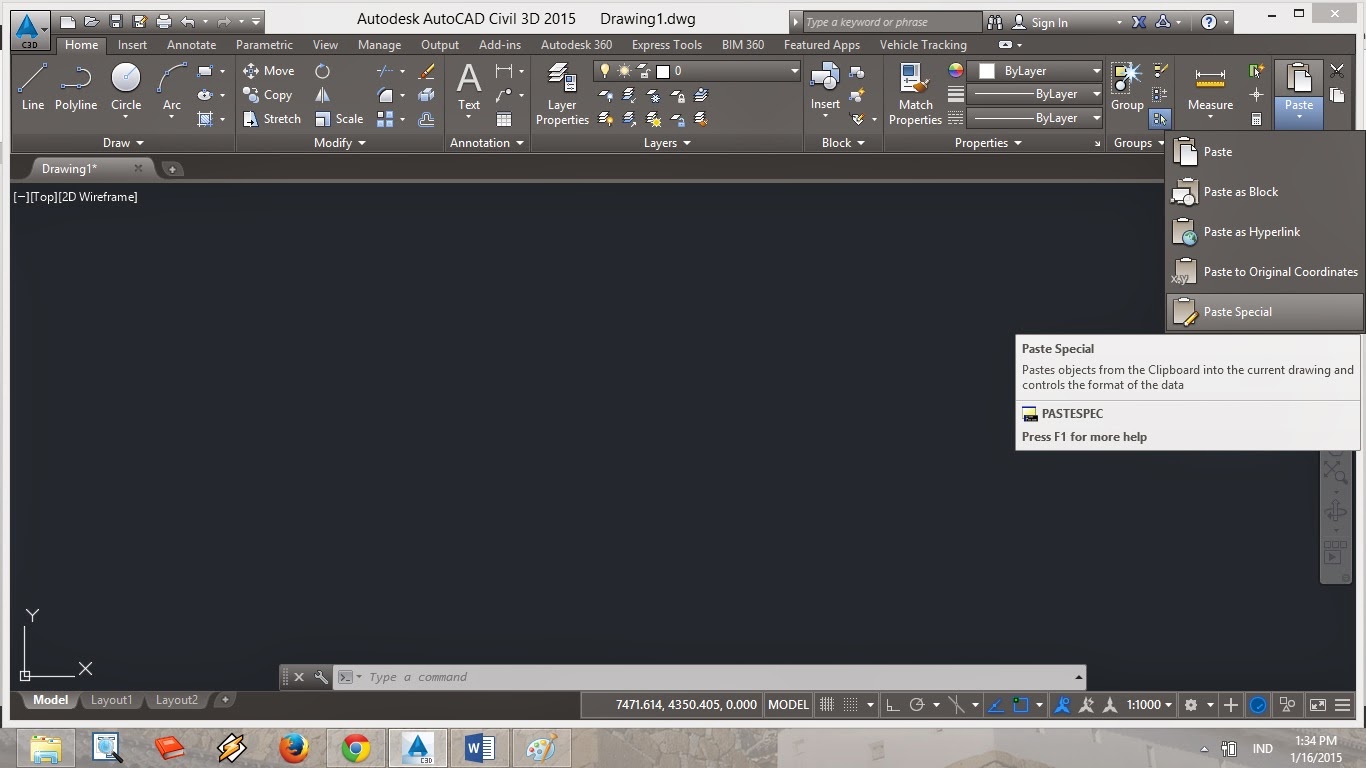Toggle drawing grid display in status bar
The height and width of the screenshot is (768, 1366).
click(827, 705)
